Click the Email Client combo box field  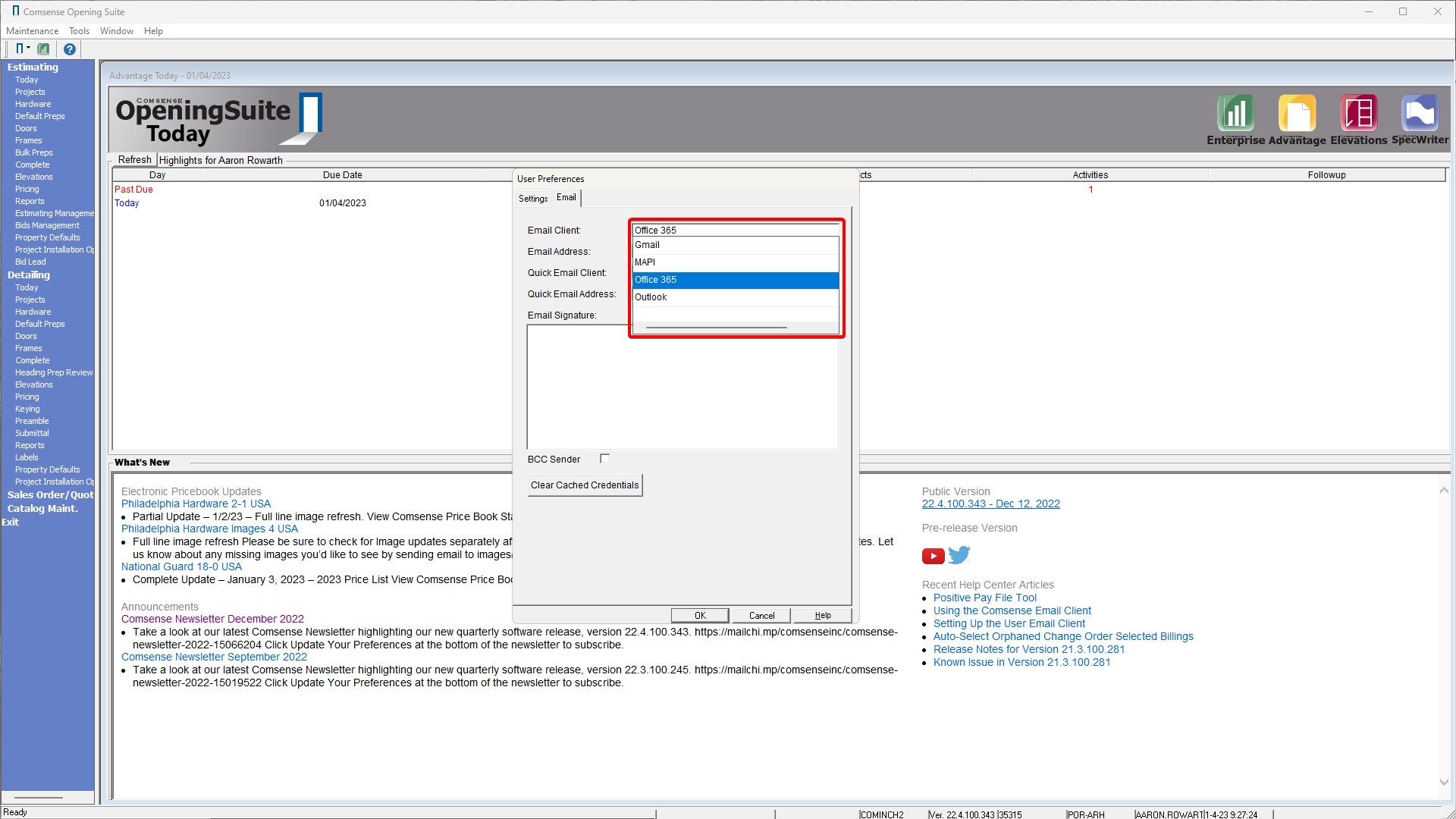736,230
